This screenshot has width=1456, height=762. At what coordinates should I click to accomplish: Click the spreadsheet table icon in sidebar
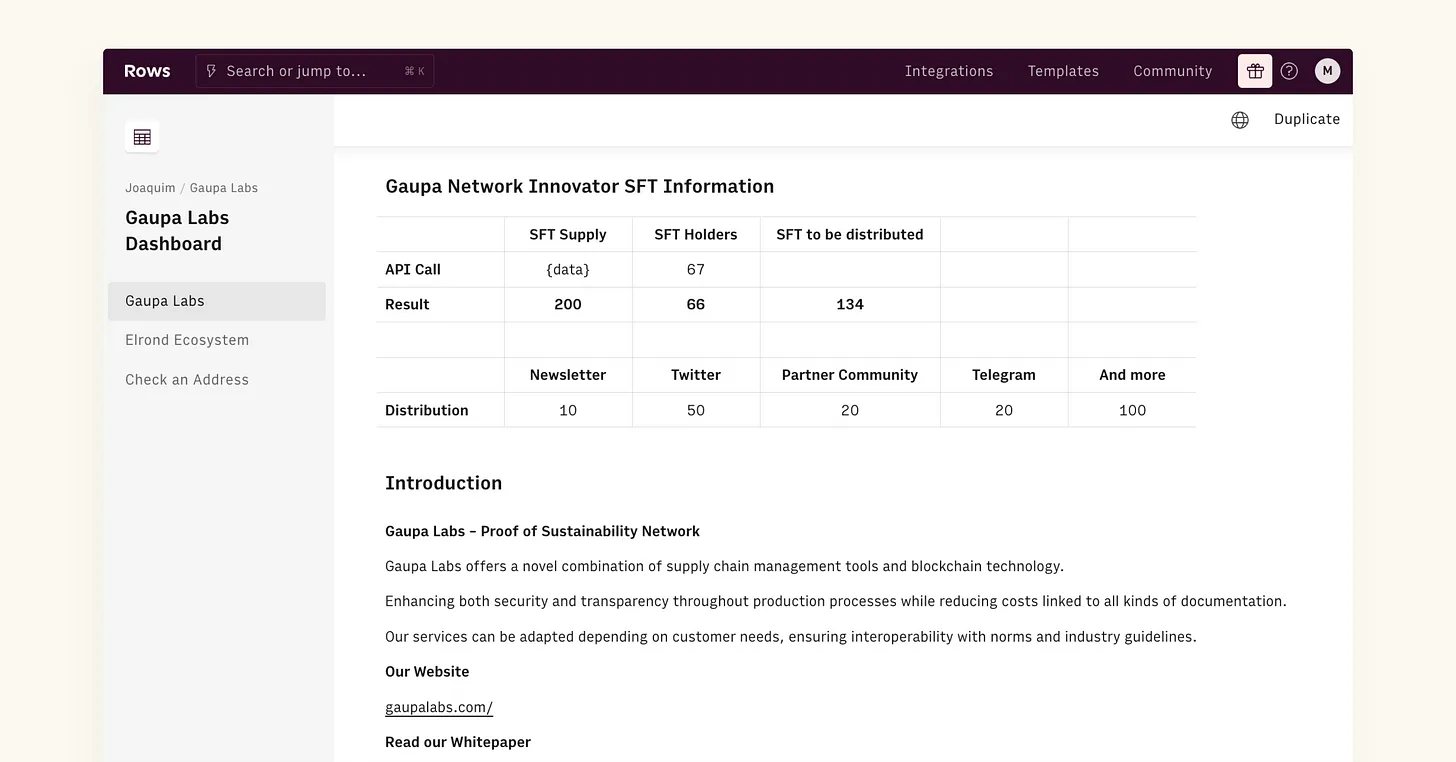click(142, 137)
